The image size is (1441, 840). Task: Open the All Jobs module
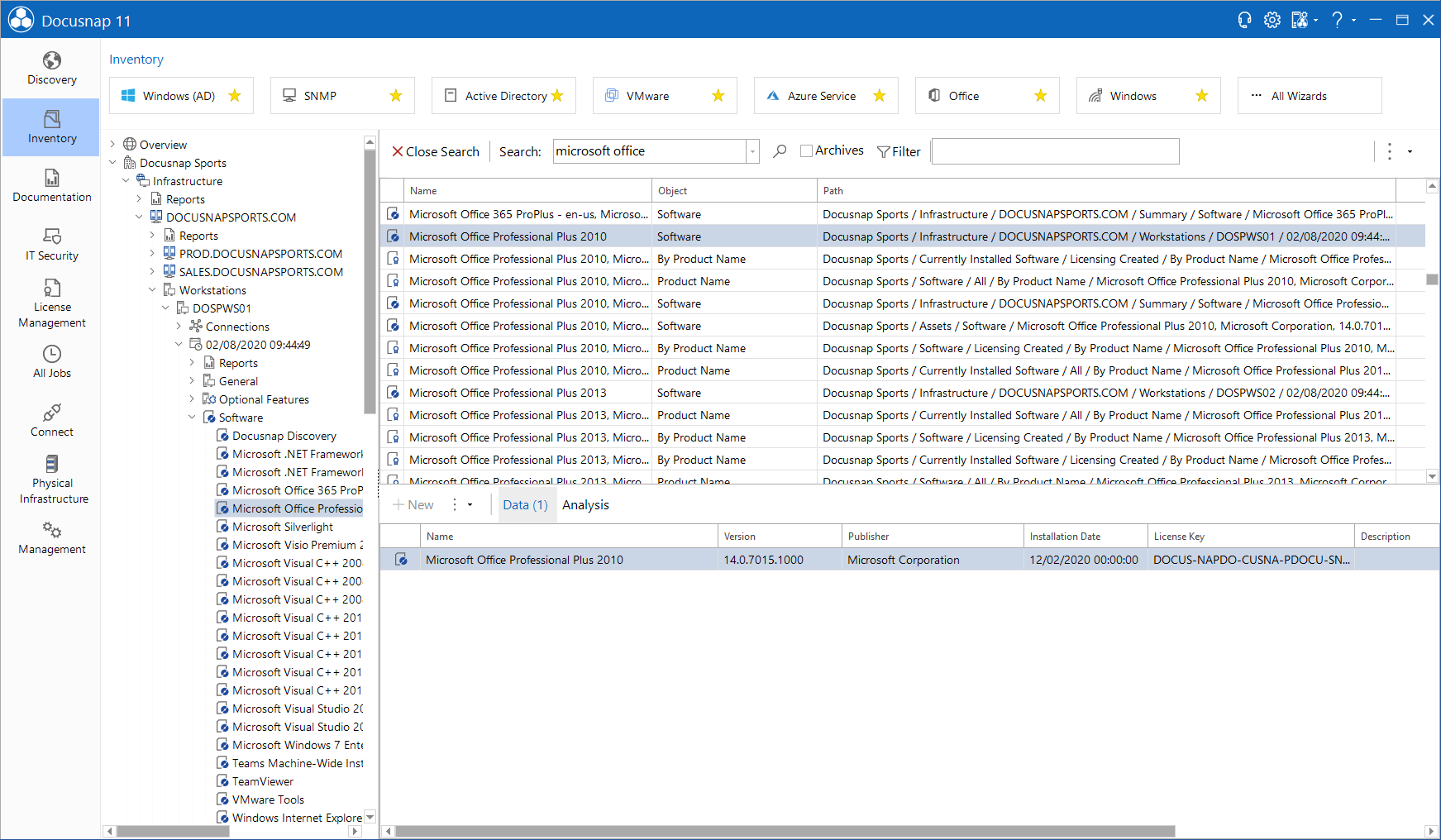point(51,362)
